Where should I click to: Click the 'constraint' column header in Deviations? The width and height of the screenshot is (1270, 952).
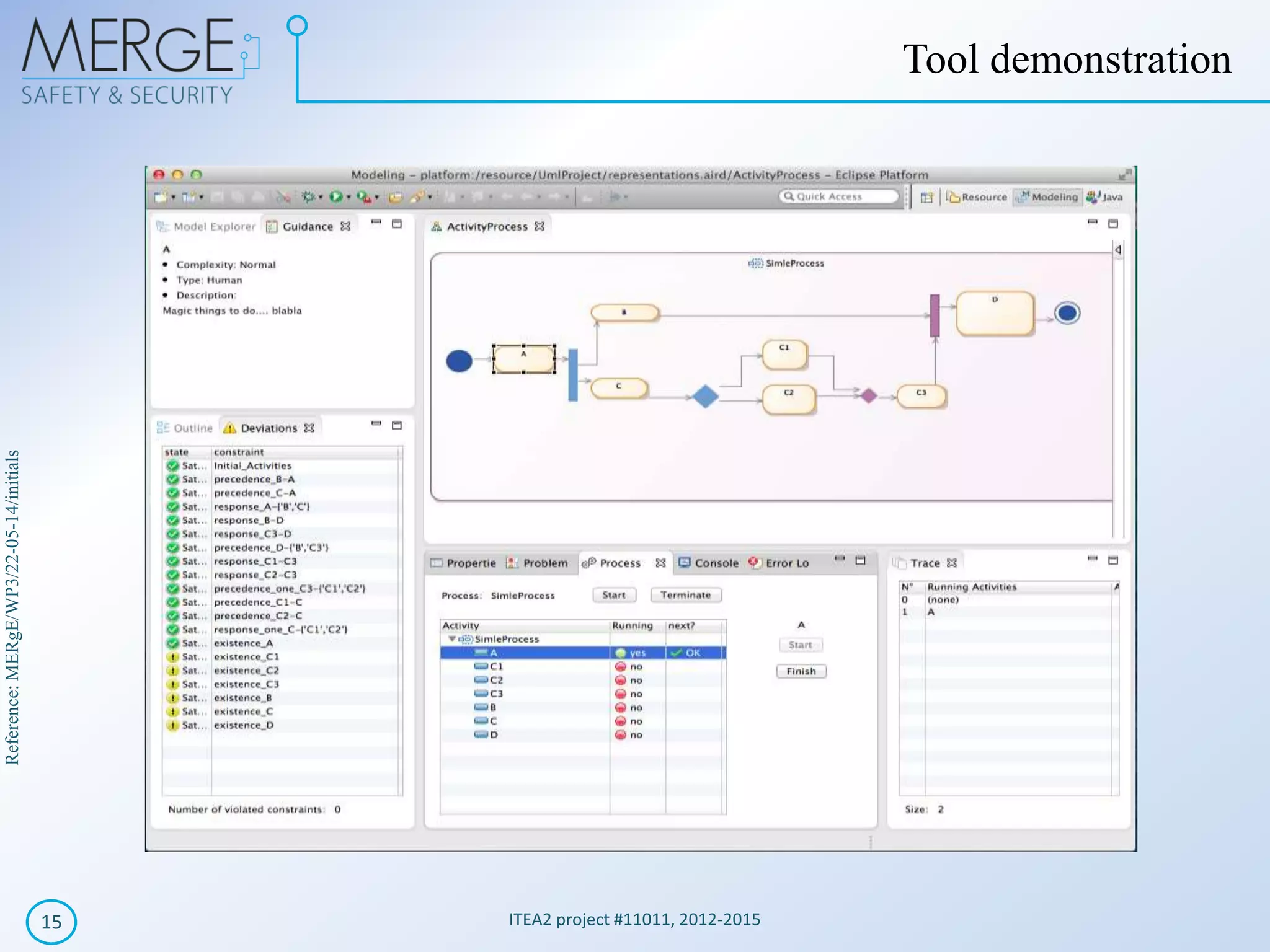click(306, 452)
